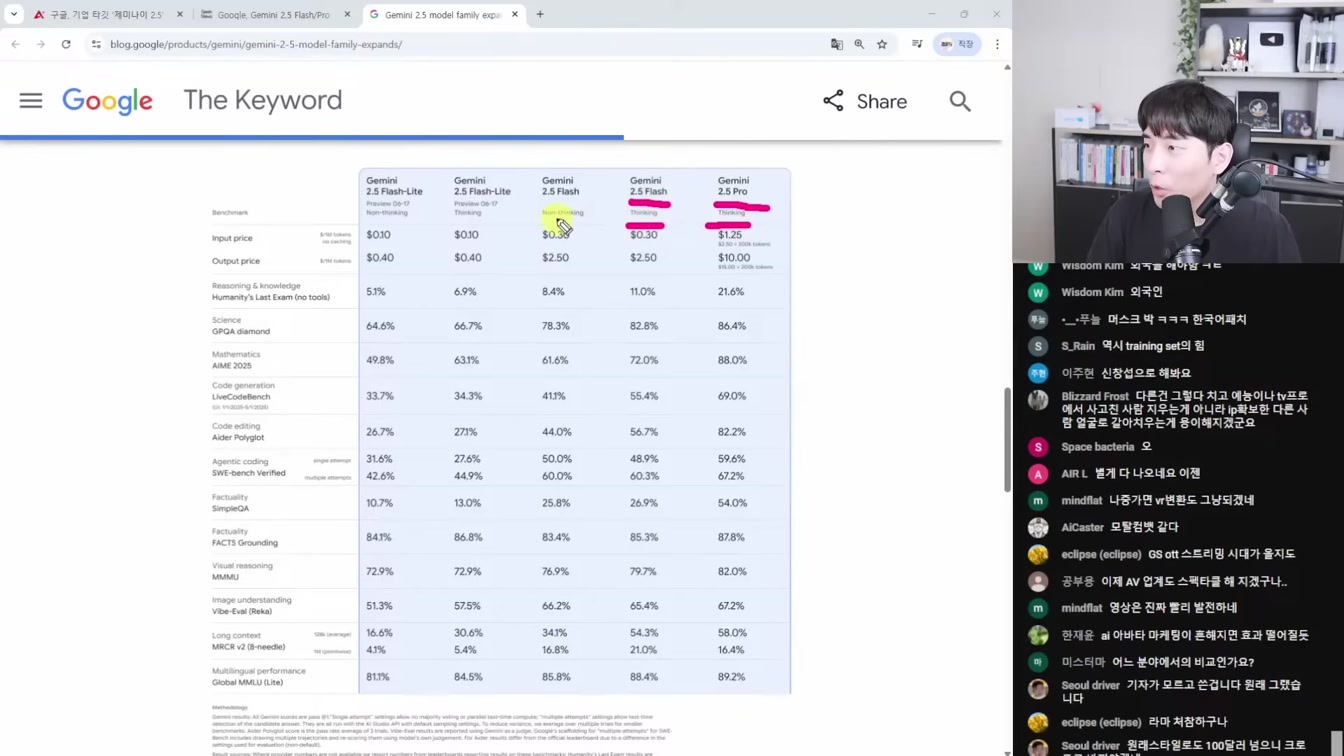Click 'GPQA diamond' benchmark label

pos(241,331)
